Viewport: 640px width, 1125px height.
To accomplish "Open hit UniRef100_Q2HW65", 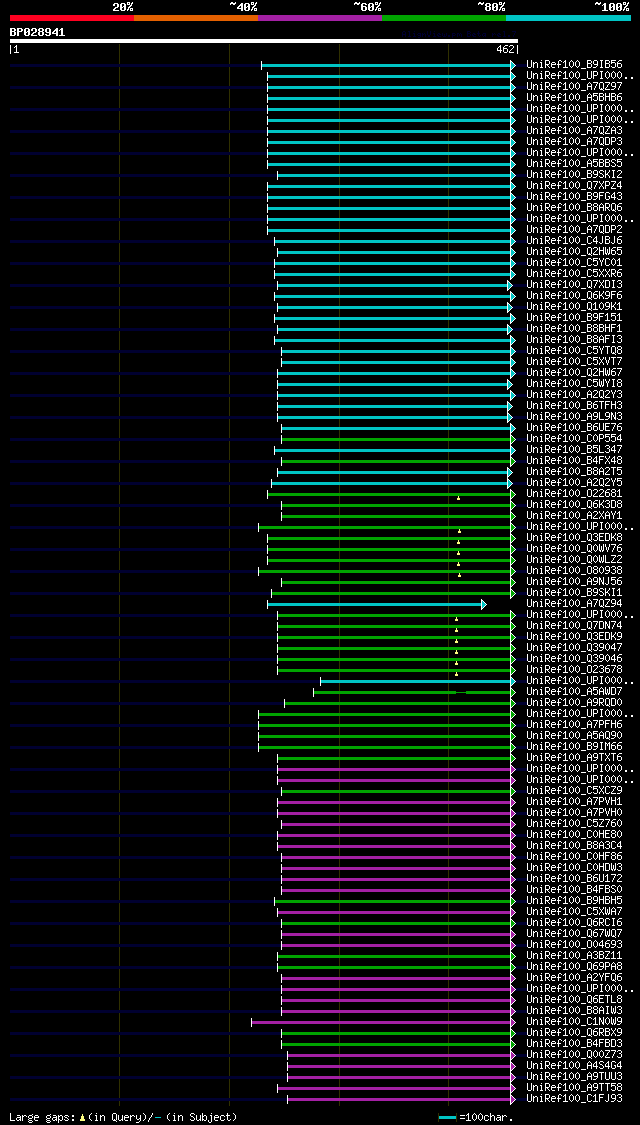I will [574, 251].
